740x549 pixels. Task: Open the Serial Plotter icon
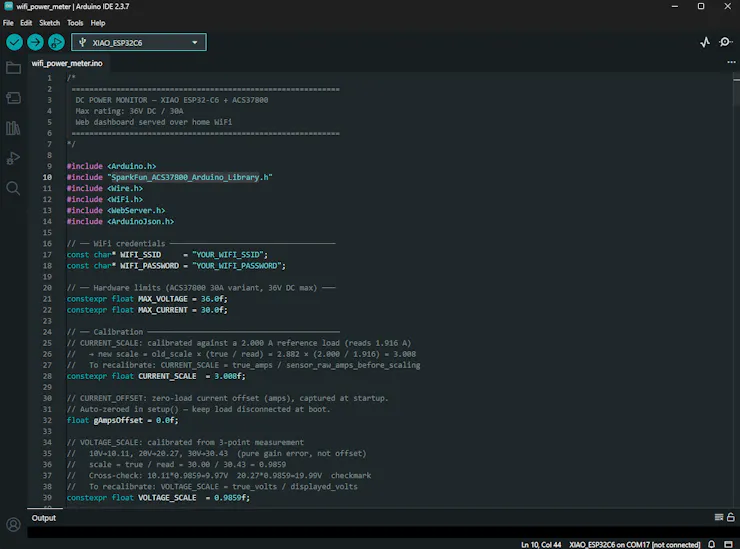tap(705, 42)
